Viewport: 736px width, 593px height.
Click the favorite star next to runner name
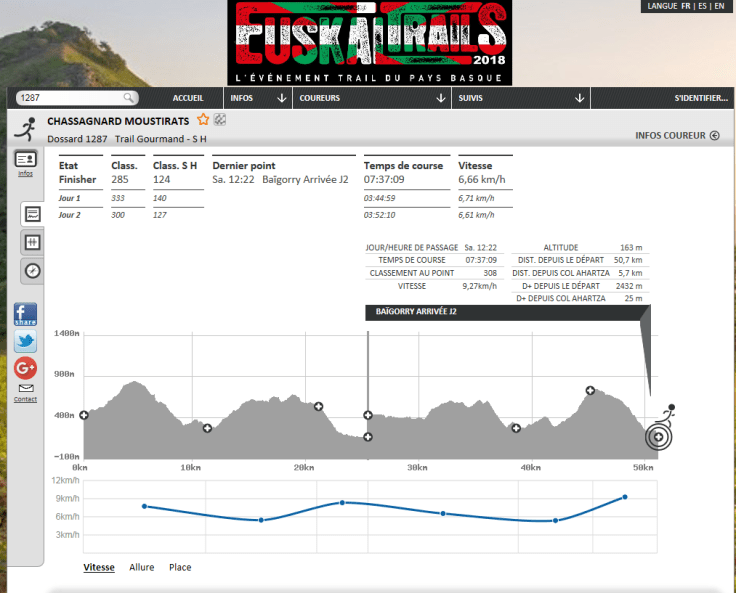203,121
